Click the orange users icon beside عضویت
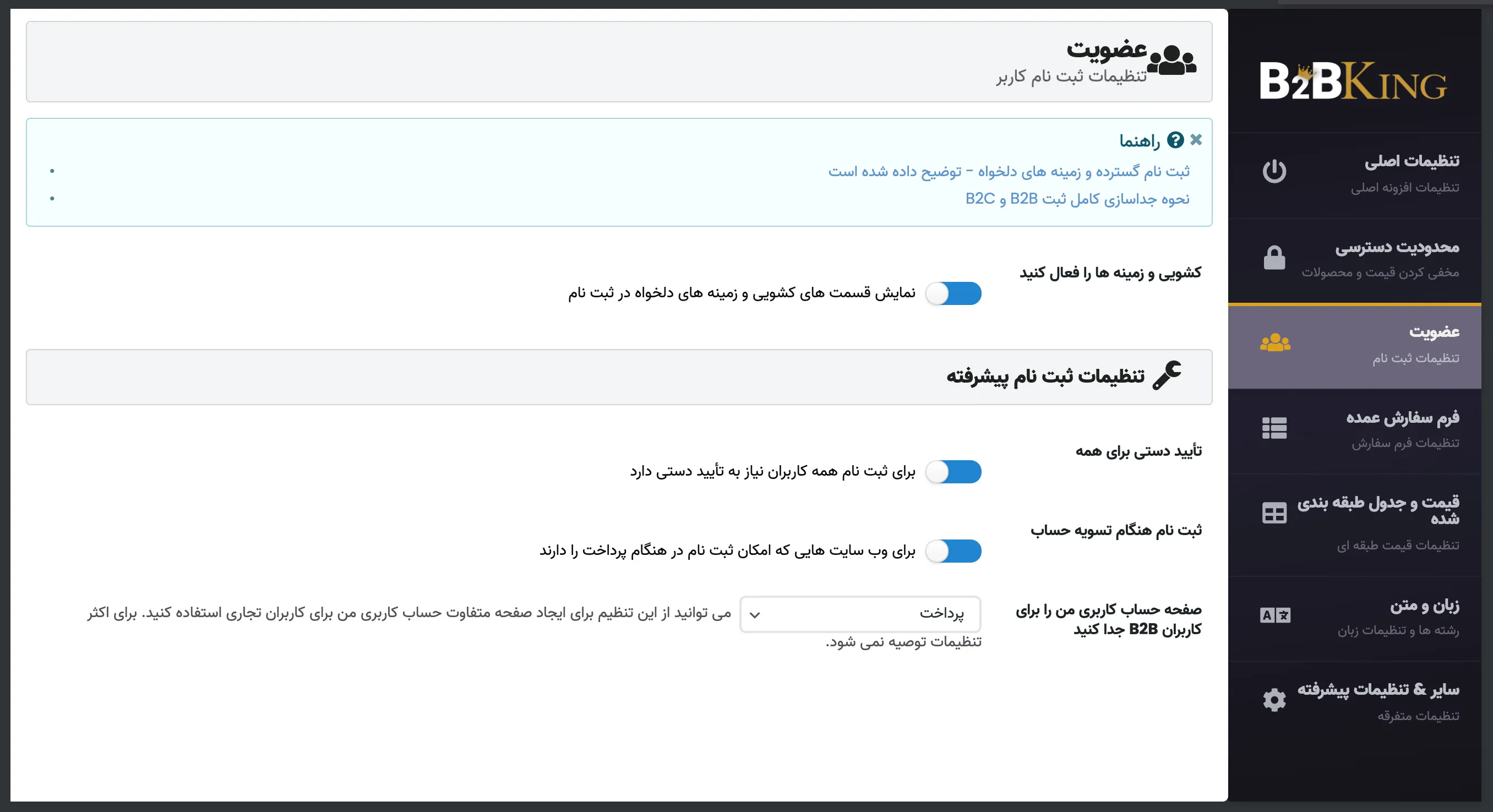 (x=1275, y=342)
